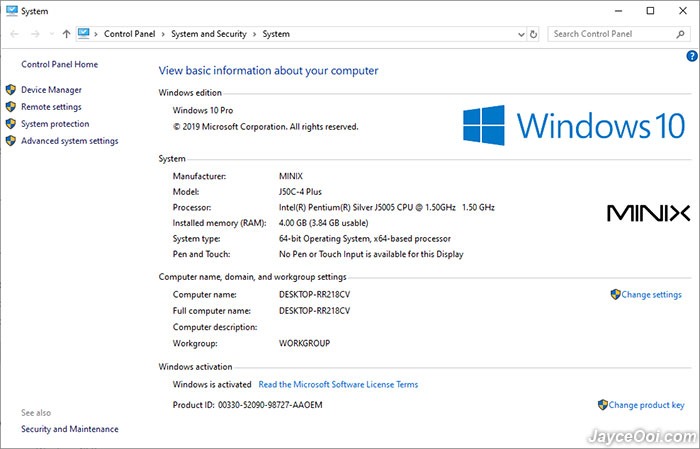Click shield icon next to Change product key
Viewport: 700px width, 449px height.
tap(603, 405)
